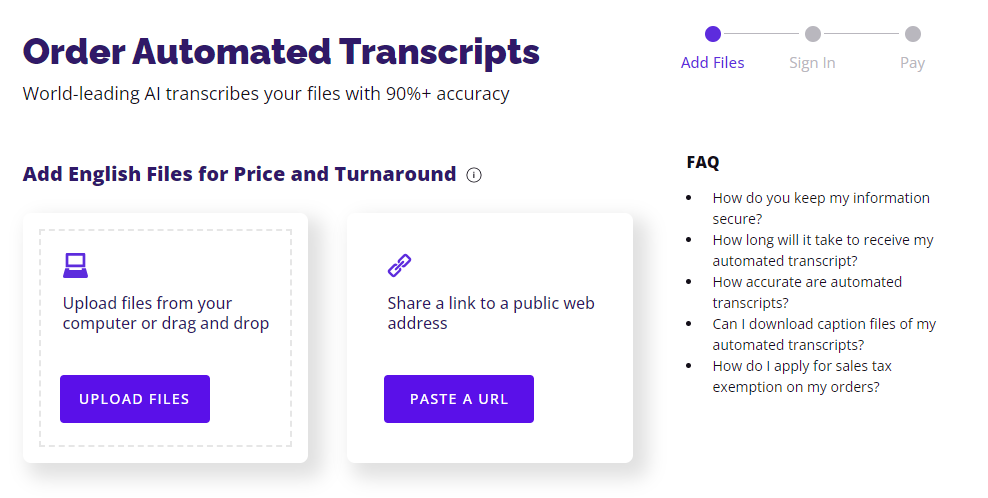The width and height of the screenshot is (988, 498).
Task: Select the Add Files step label
Action: 713,63
